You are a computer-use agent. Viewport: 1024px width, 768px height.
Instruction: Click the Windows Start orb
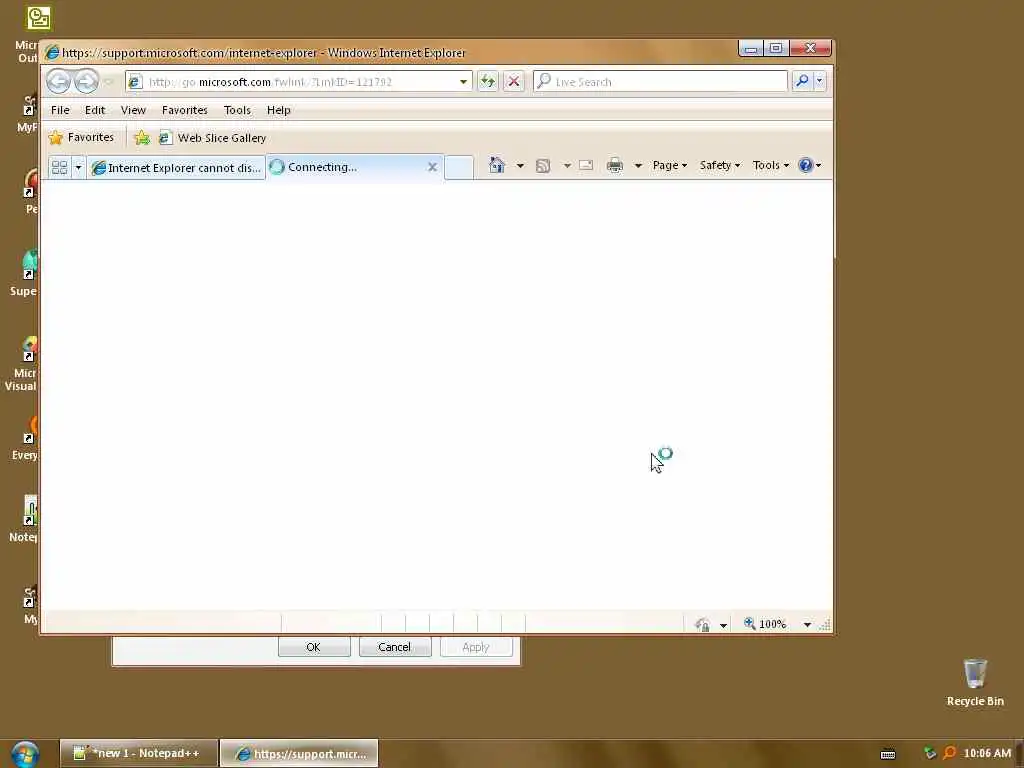25,754
